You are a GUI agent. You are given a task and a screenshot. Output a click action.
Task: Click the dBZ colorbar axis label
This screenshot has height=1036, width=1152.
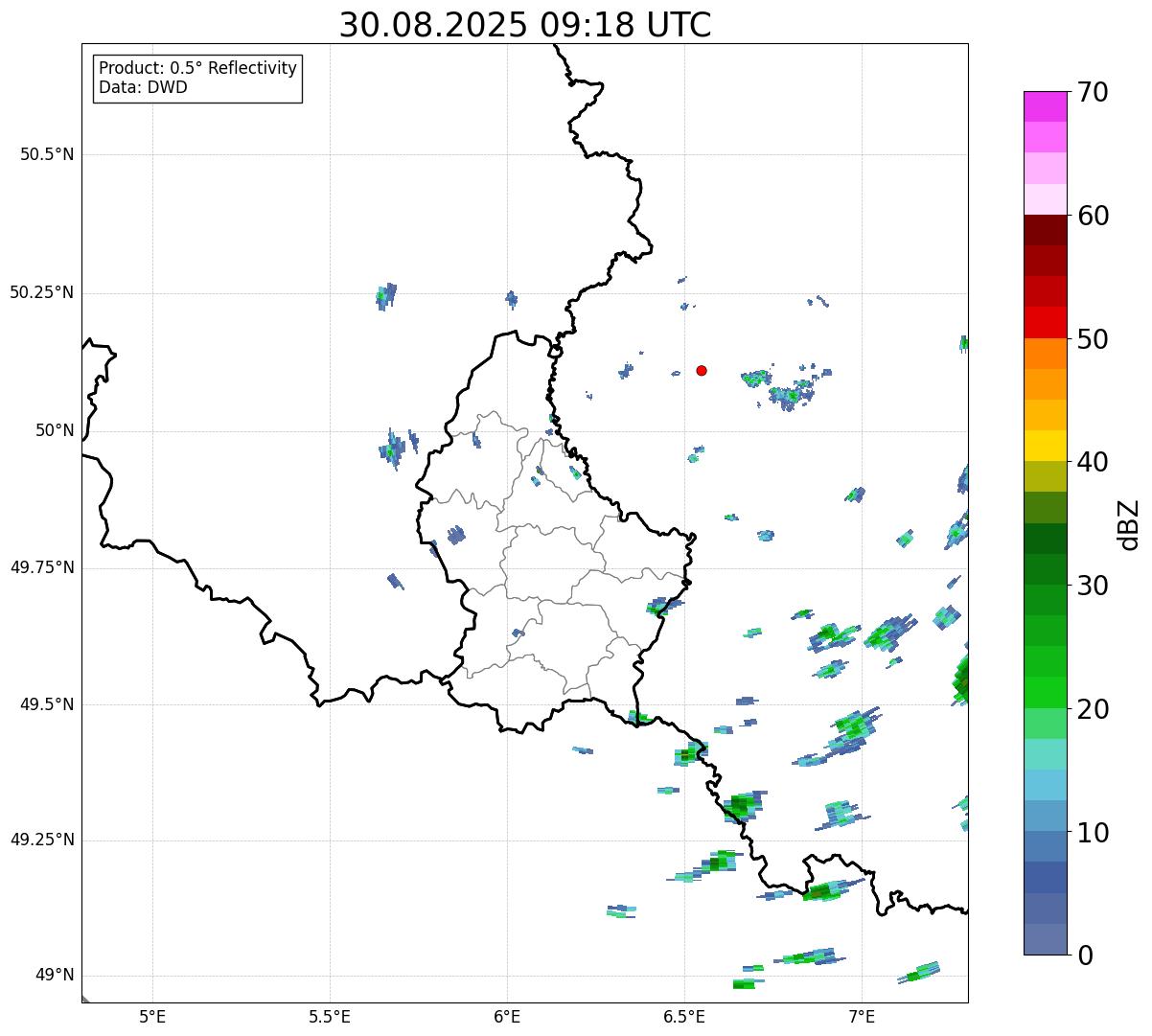[1129, 524]
